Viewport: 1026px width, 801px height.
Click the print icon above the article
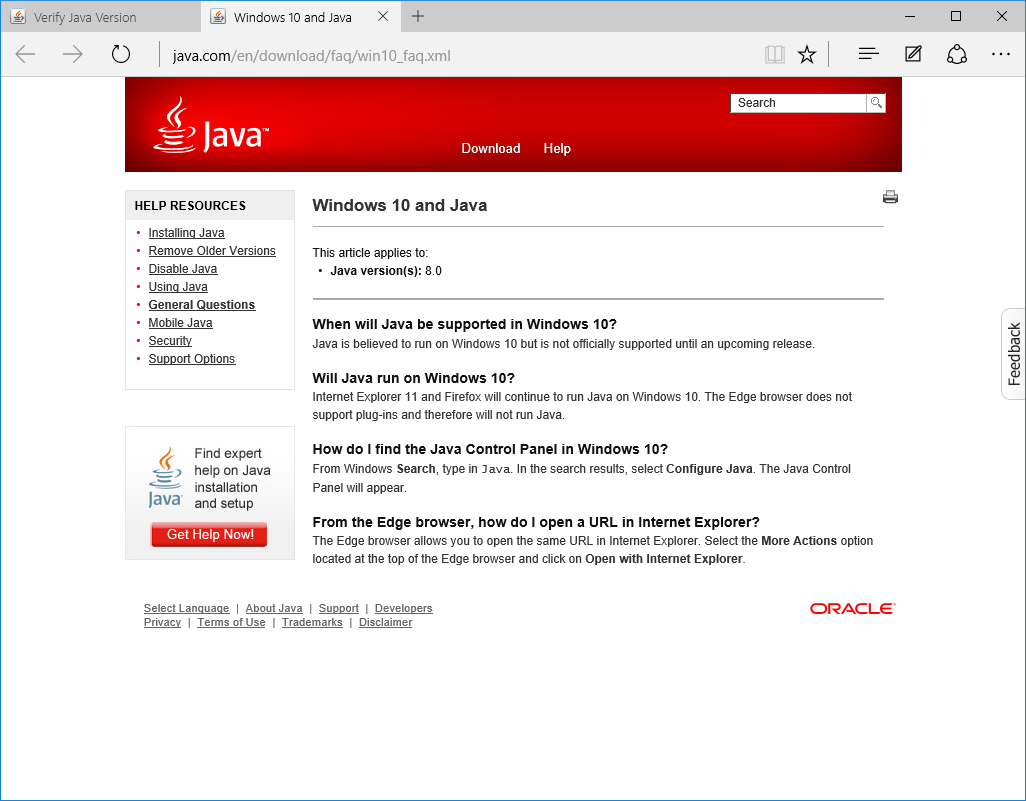click(x=890, y=197)
